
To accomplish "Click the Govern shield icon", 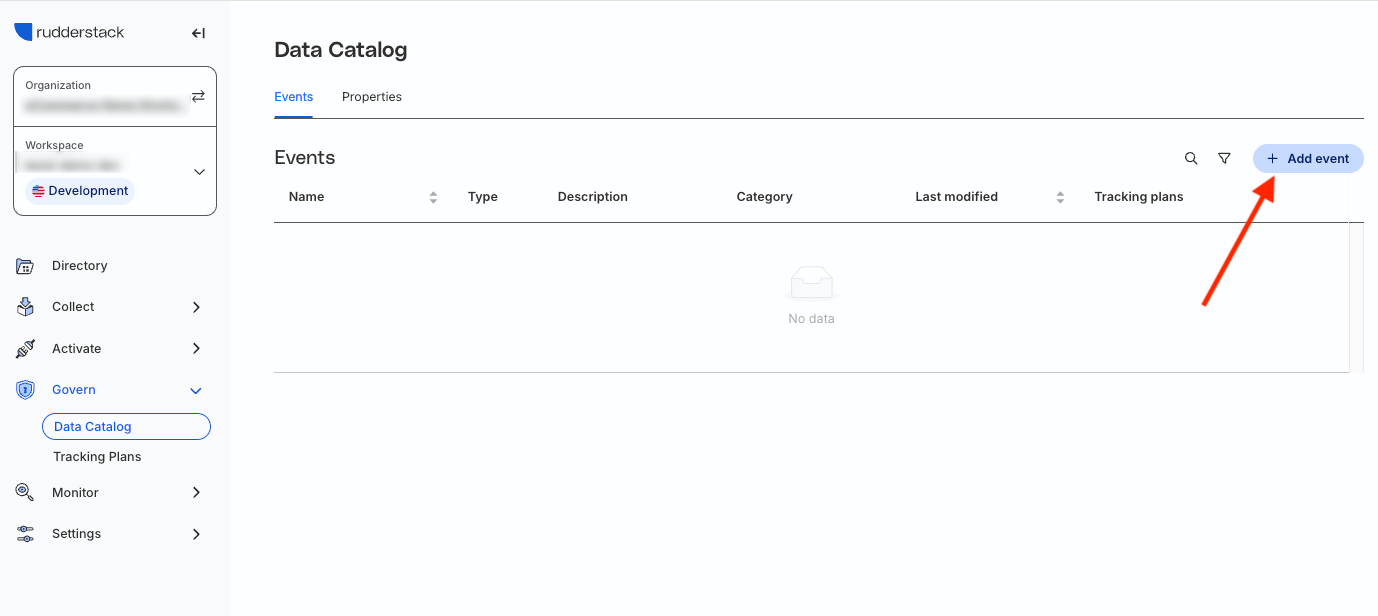I will [x=25, y=390].
